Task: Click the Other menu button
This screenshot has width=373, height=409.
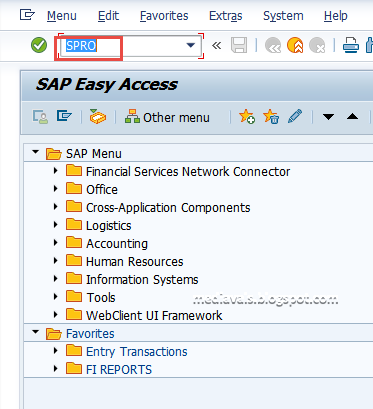Action: [x=167, y=117]
